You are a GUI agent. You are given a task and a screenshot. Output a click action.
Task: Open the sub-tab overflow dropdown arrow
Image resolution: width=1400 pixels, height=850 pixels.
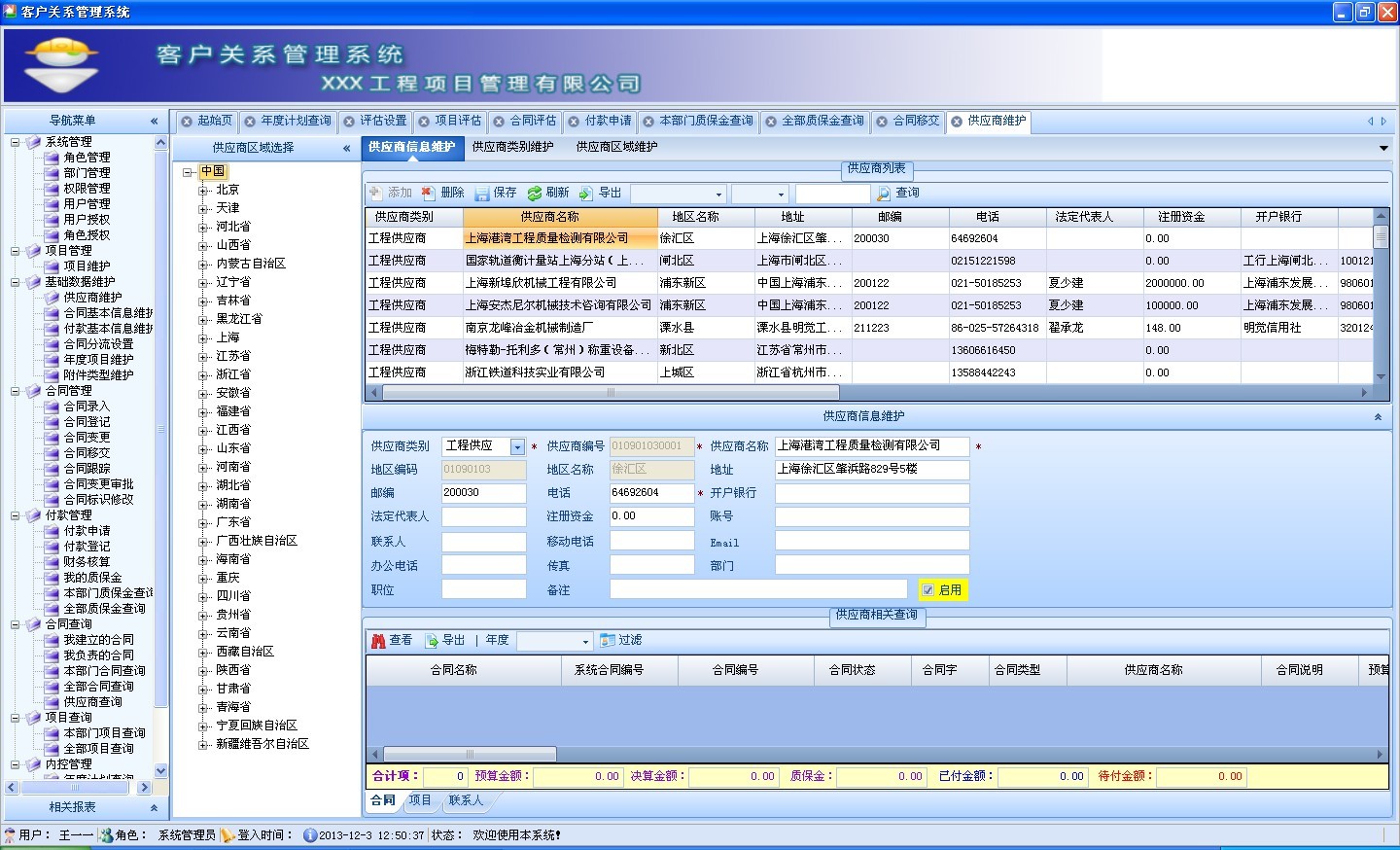click(x=1383, y=148)
